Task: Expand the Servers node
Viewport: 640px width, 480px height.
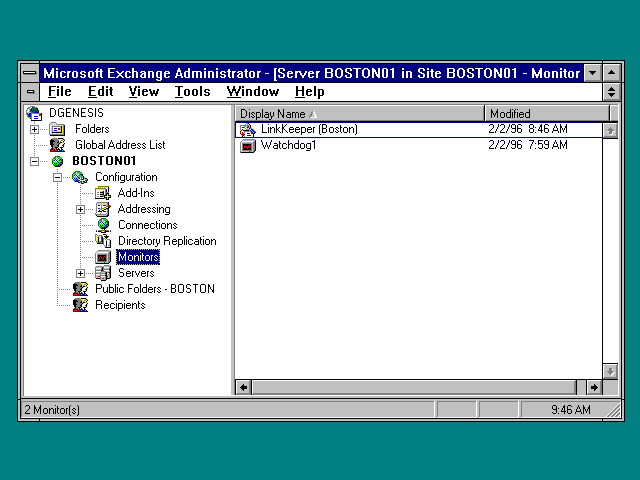Action: [x=80, y=273]
